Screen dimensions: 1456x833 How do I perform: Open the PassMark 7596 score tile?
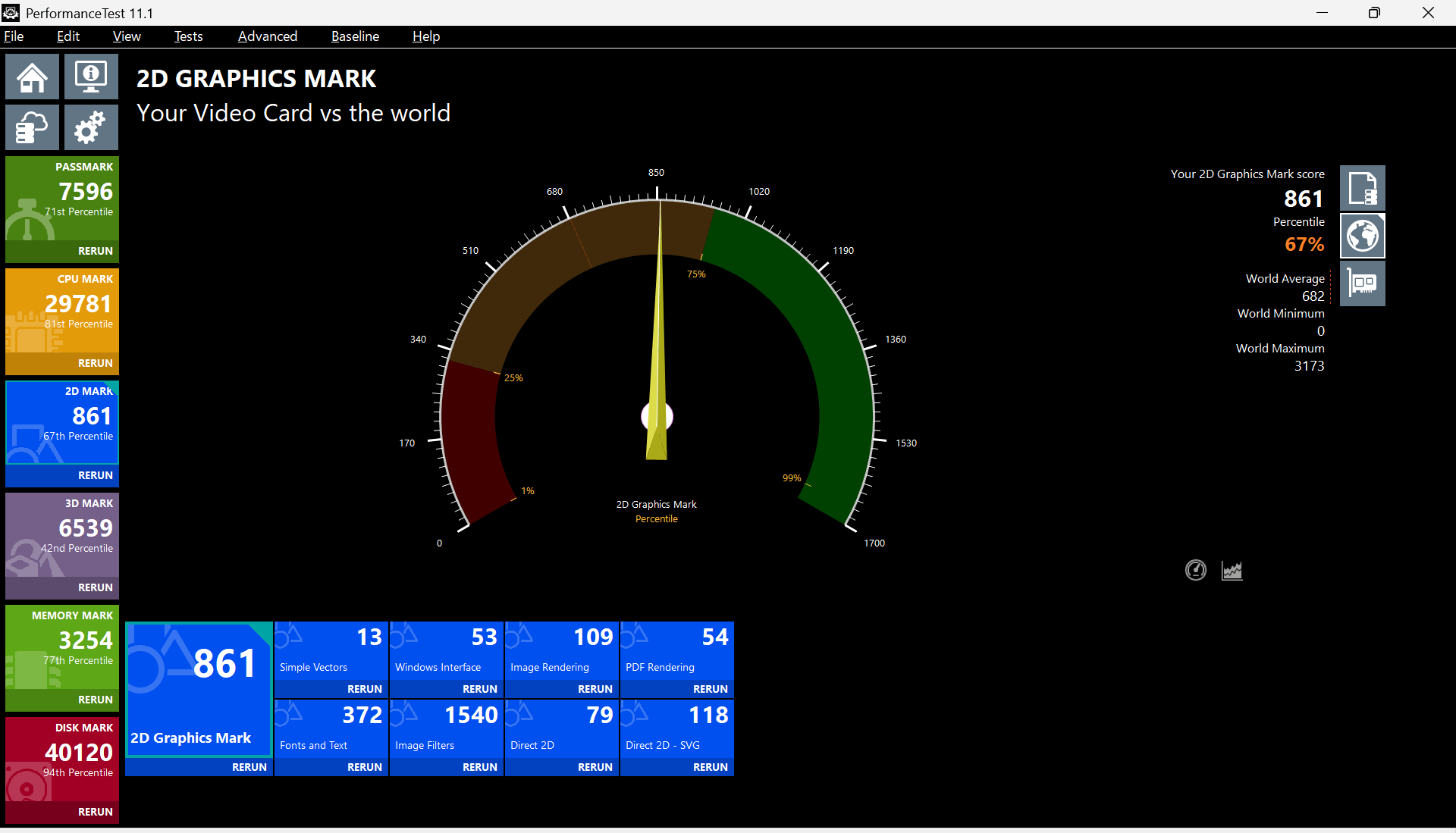(x=62, y=199)
